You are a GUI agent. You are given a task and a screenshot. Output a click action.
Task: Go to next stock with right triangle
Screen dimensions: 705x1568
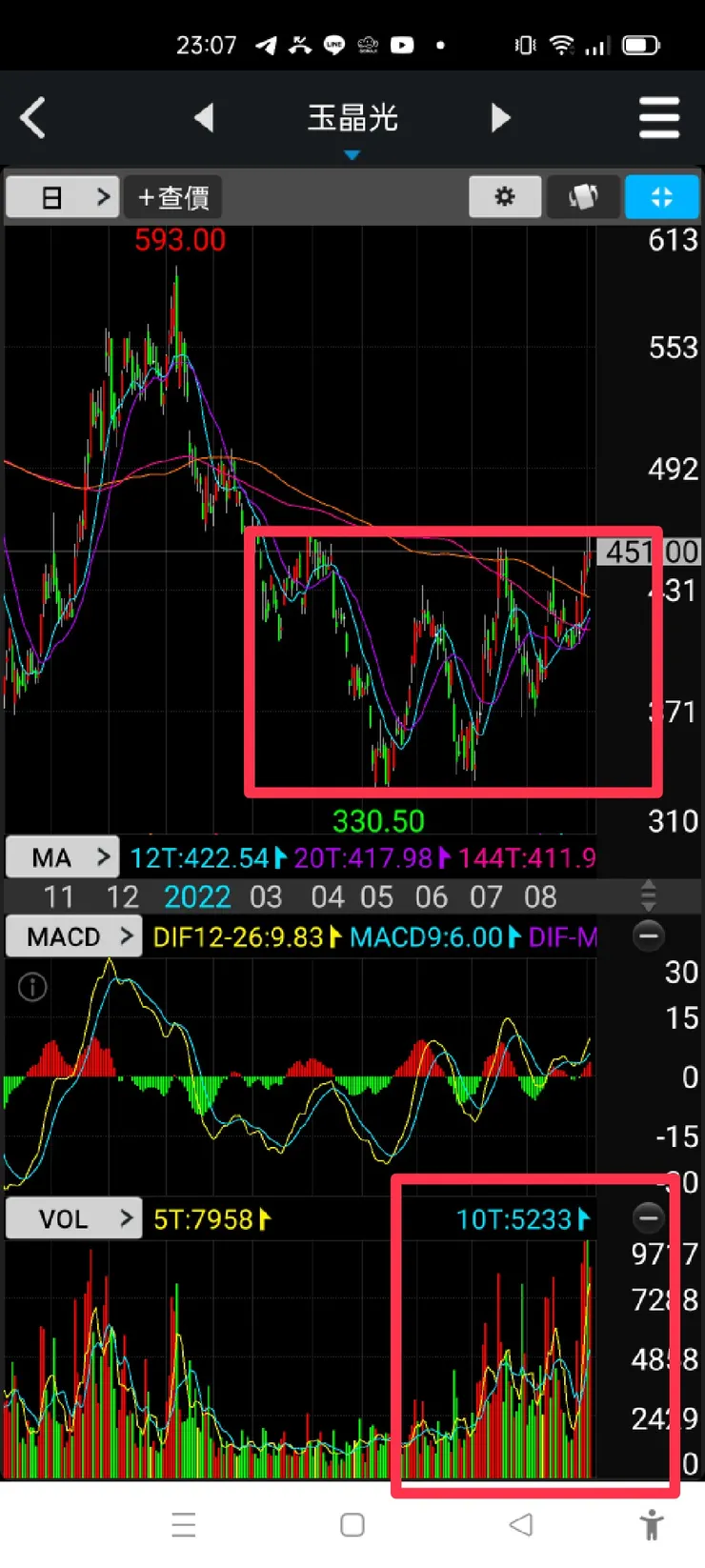pyautogui.click(x=500, y=118)
